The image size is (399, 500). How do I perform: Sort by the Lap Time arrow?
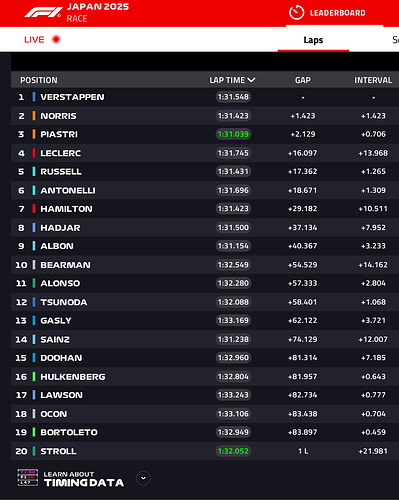click(x=251, y=80)
